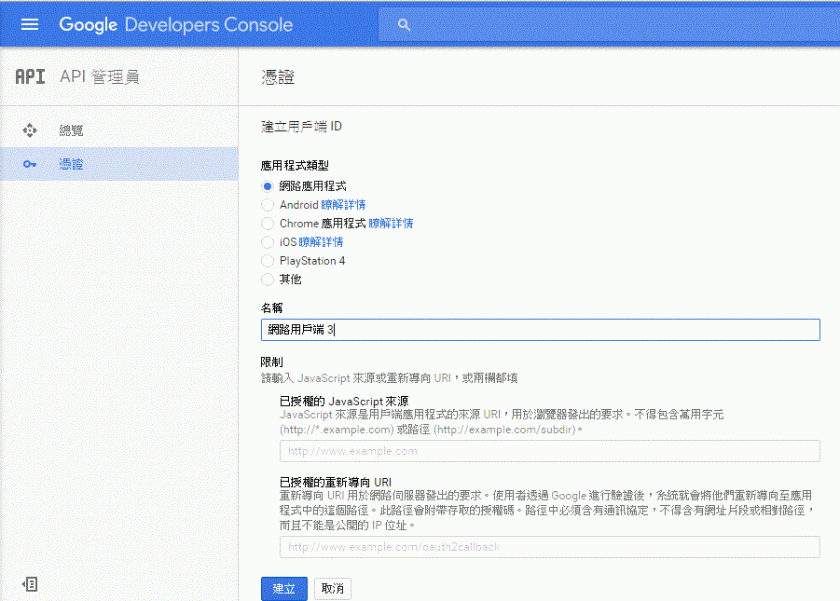This screenshot has width=840, height=601.
Task: Open the hamburger navigation menu
Action: tap(29, 25)
